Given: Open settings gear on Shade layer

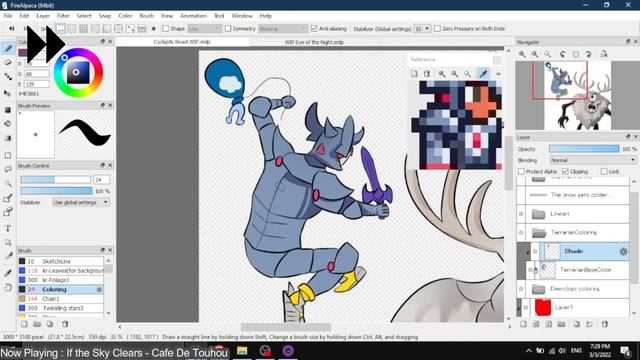Looking at the screenshot, I should click(x=623, y=251).
